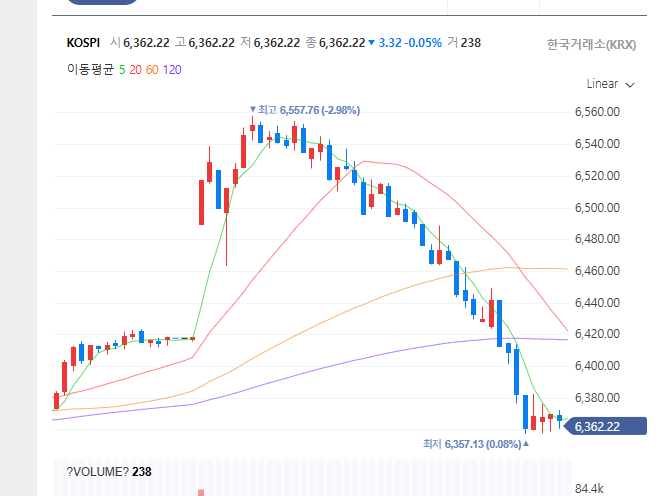Select the 5-period moving average legend

(x=122, y=69)
